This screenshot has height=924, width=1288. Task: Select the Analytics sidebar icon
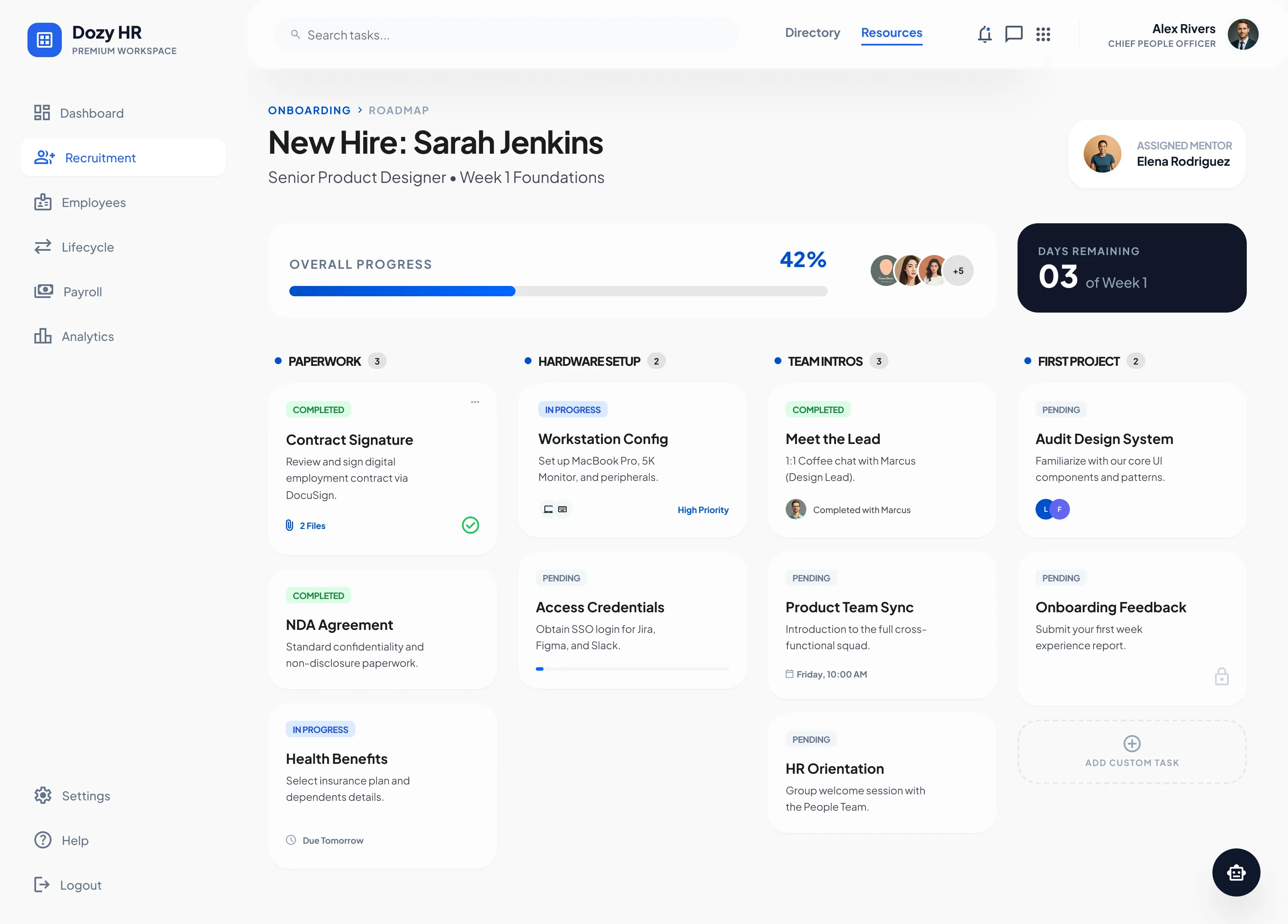(43, 336)
